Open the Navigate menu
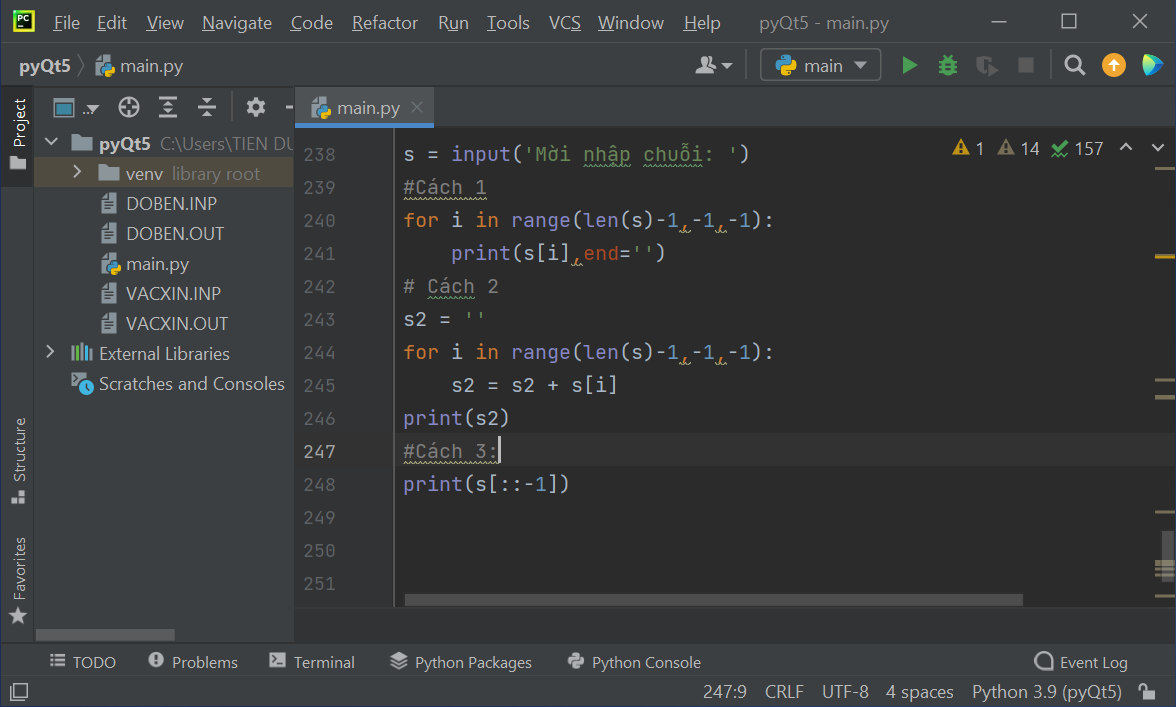 237,23
